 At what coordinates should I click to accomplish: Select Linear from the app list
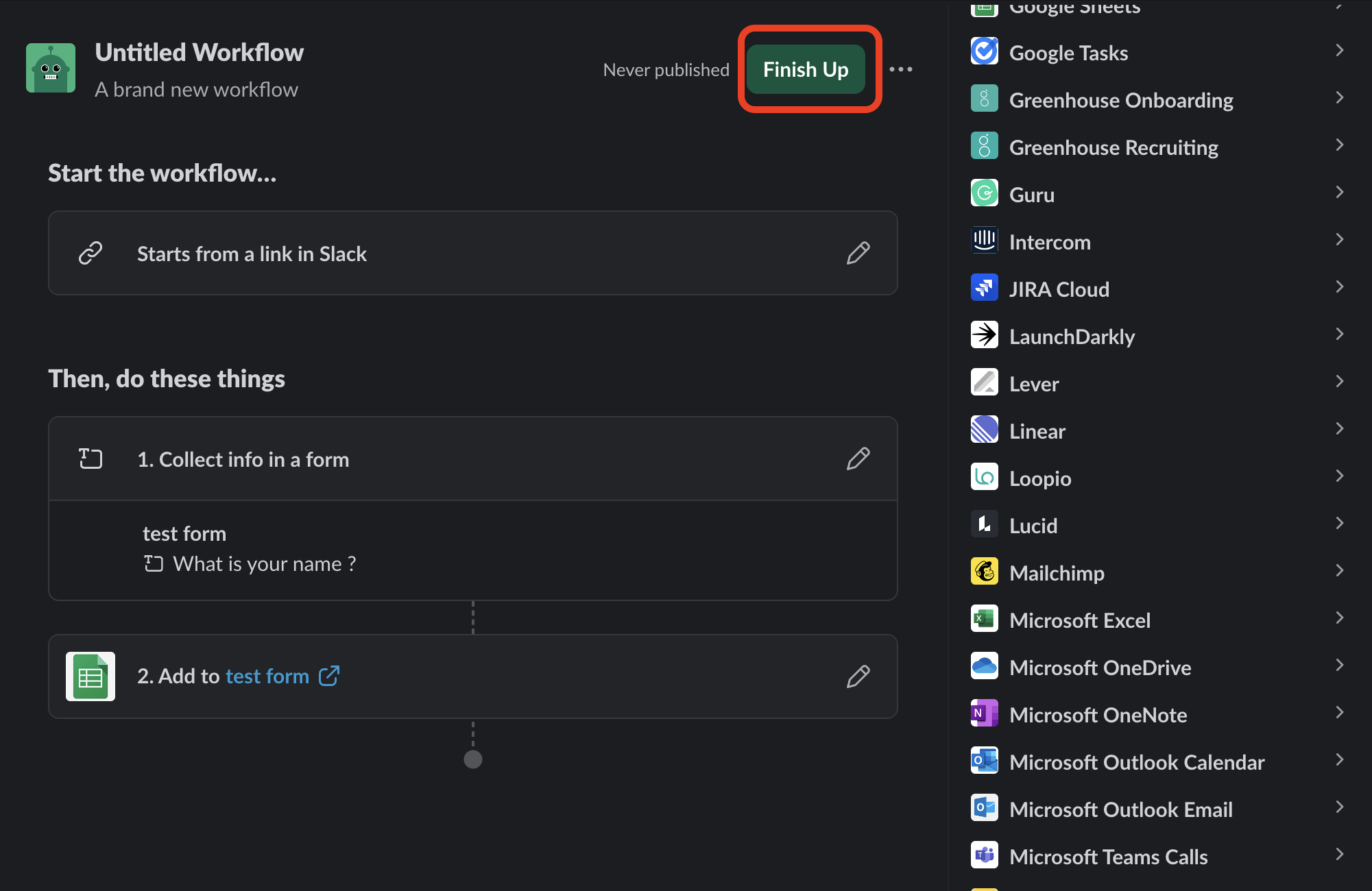point(1037,431)
